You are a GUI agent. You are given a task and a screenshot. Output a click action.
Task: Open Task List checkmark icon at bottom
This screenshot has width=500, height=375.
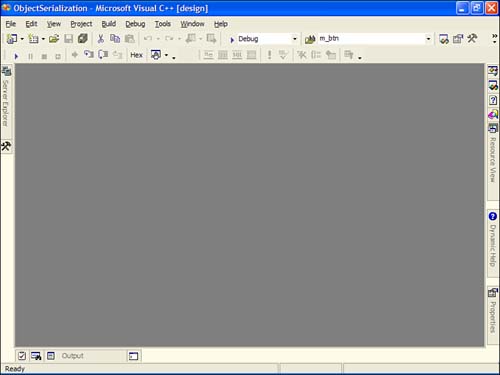[x=22, y=356]
